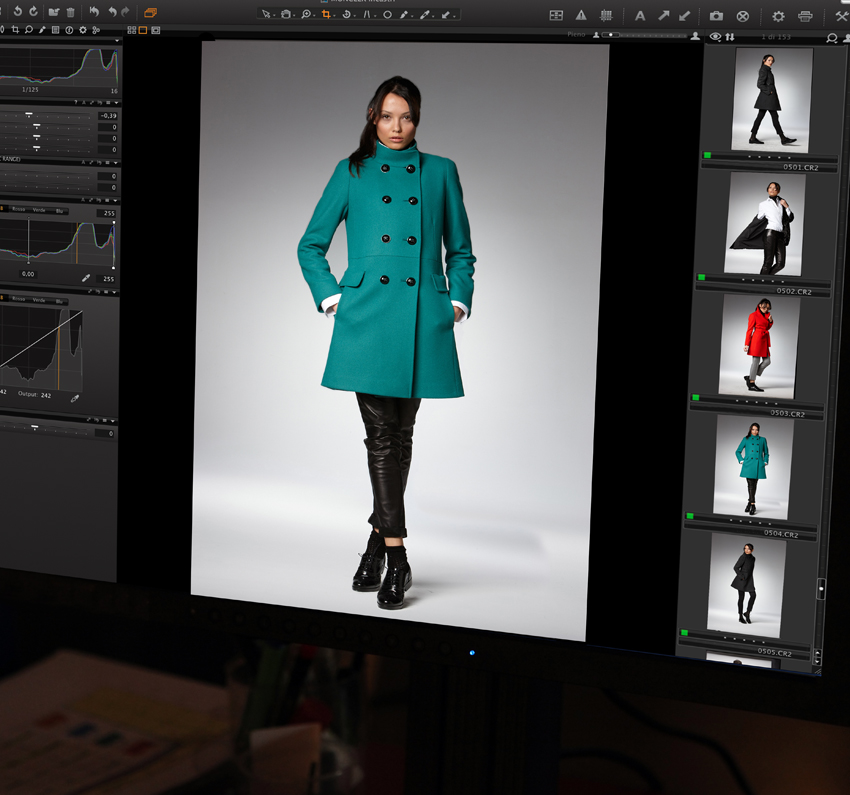The height and width of the screenshot is (795, 850).
Task: Adjust the thumbnail zoom slider above browser
Action: click(645, 35)
